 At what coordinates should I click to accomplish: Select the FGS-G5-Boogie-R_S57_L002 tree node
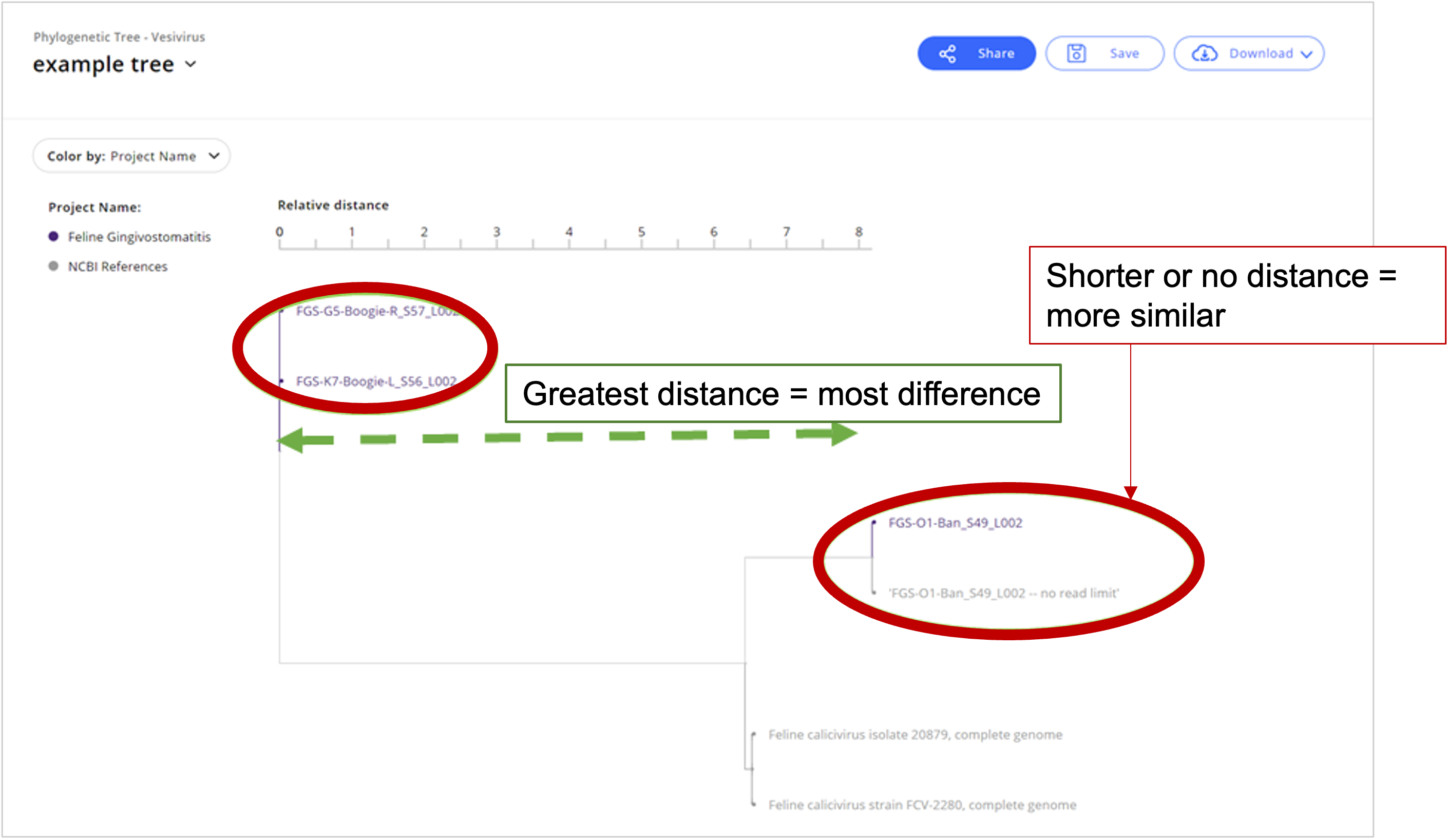coord(282,311)
